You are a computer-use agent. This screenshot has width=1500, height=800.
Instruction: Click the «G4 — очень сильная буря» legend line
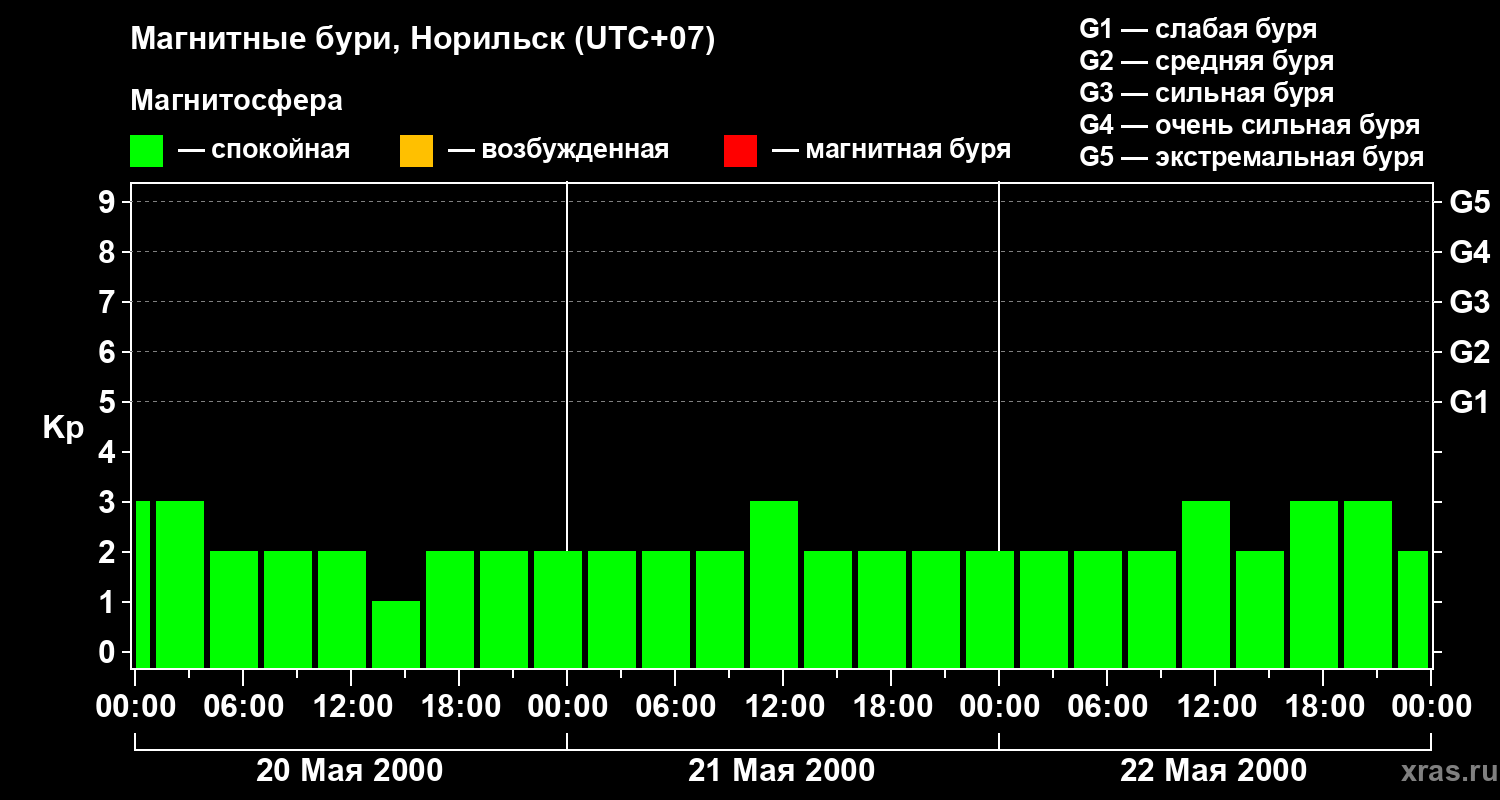click(x=1249, y=125)
